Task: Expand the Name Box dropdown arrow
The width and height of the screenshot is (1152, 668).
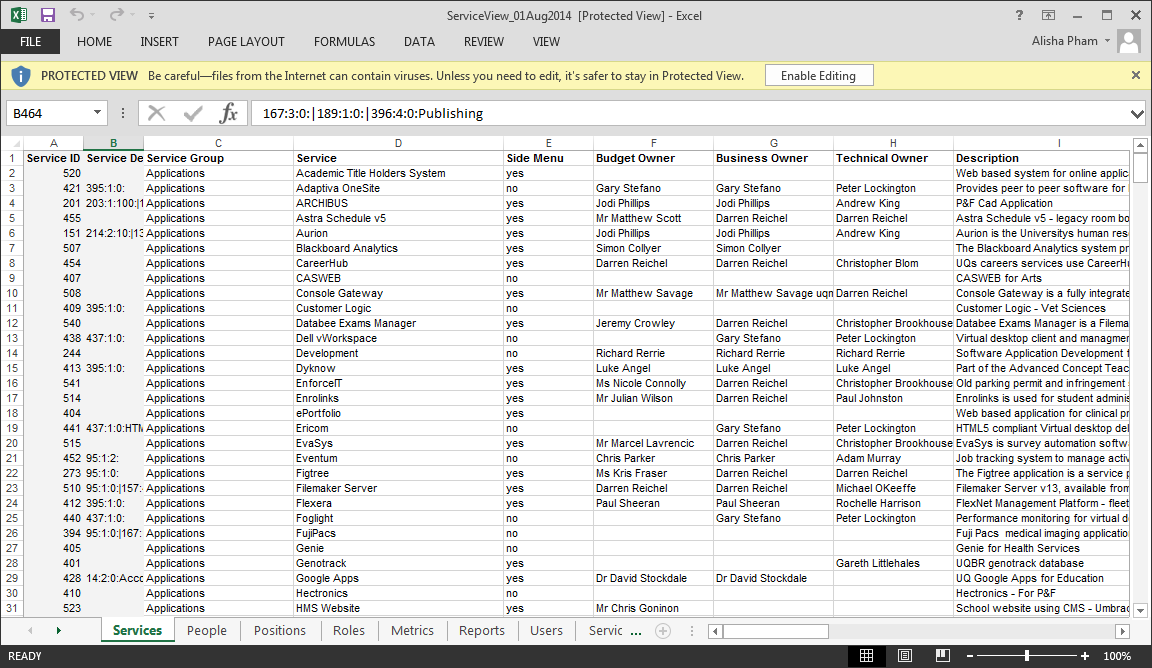Action: (x=97, y=112)
